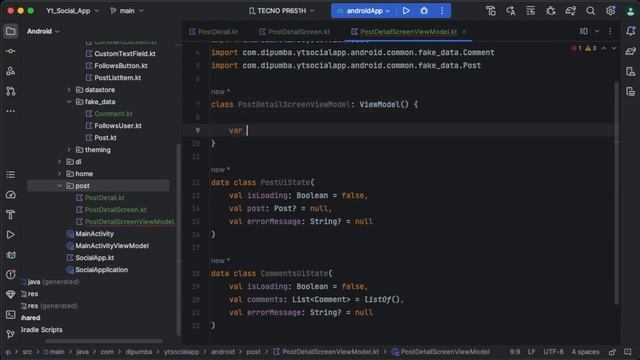The image size is (640, 360).
Task: Open Structure tool window icon
Action: click(x=11, y=175)
